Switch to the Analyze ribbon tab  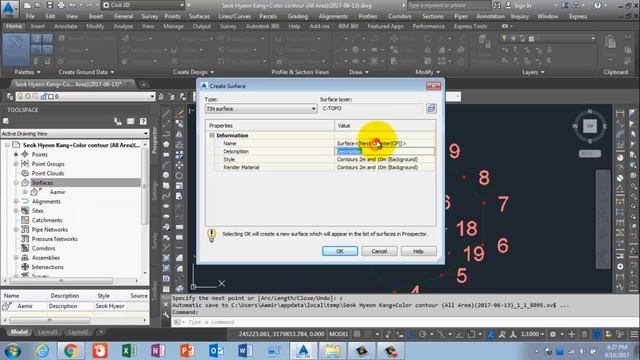123,26
